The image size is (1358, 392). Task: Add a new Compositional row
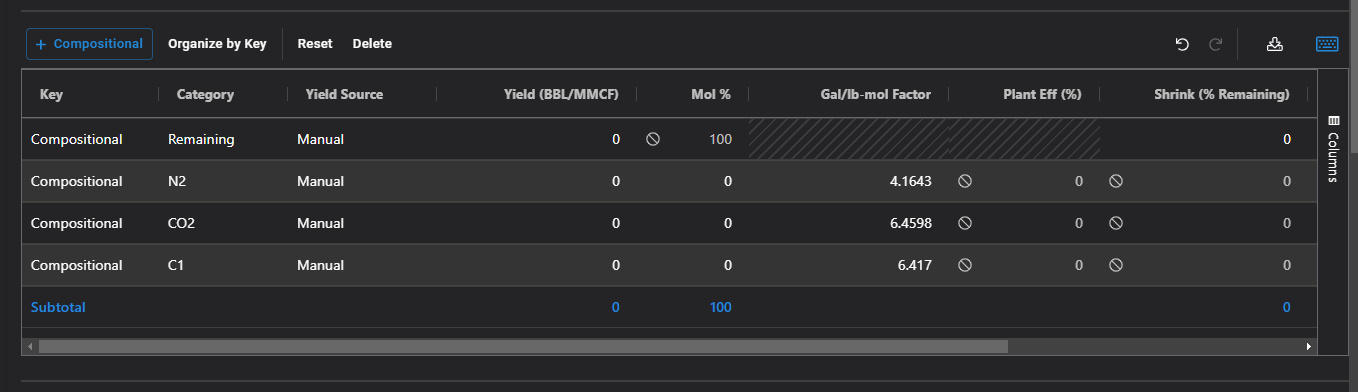click(89, 44)
